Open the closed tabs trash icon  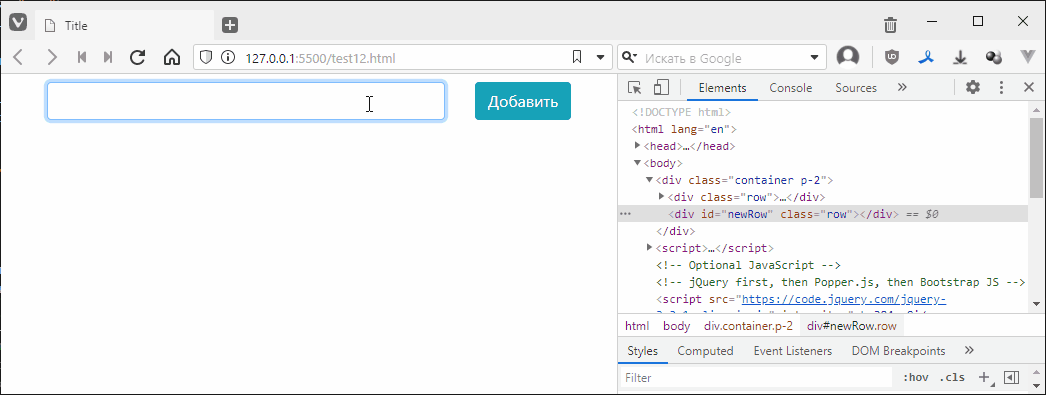[890, 25]
